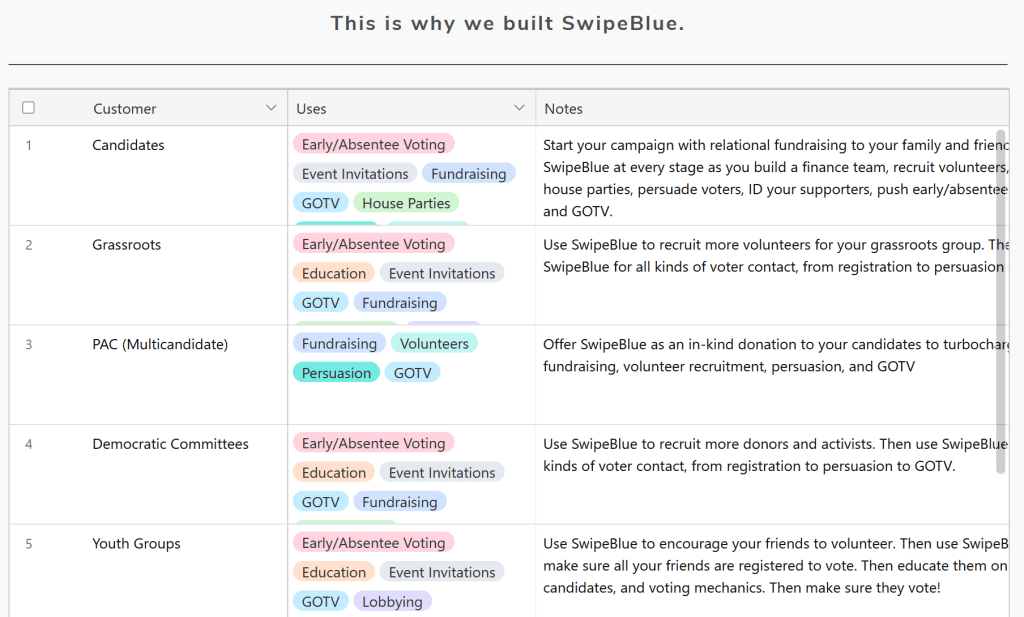The height and width of the screenshot is (617, 1024).
Task: Click the Notes column header
Action: click(x=773, y=108)
